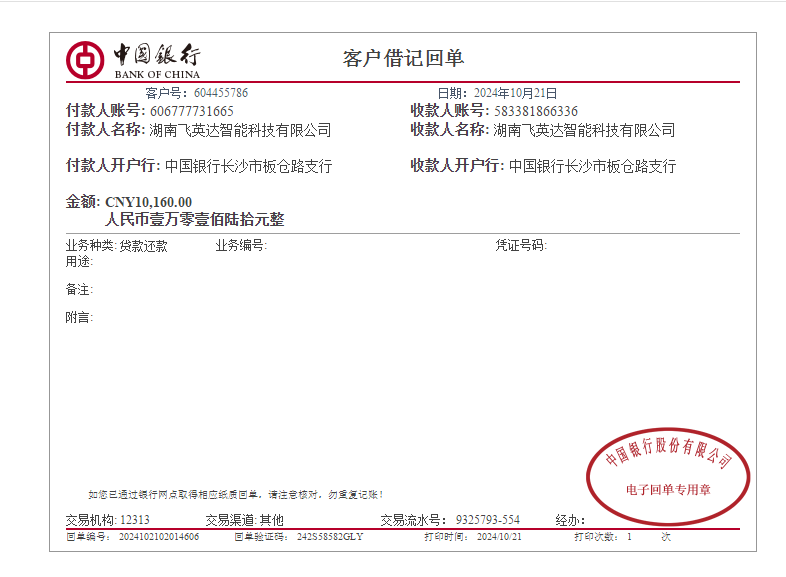
Task: Click the 金额 label
Action: point(83,202)
